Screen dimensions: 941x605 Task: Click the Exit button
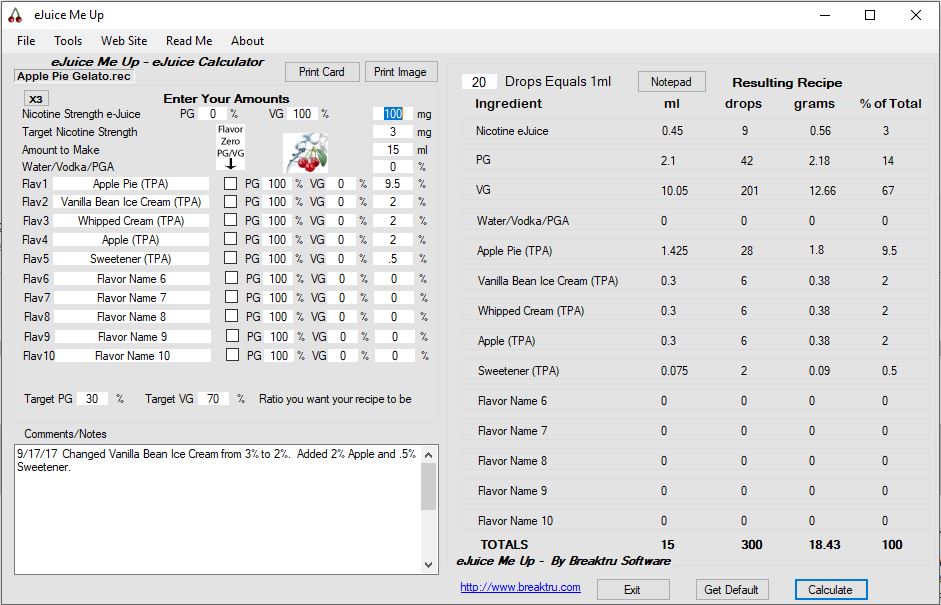[633, 589]
